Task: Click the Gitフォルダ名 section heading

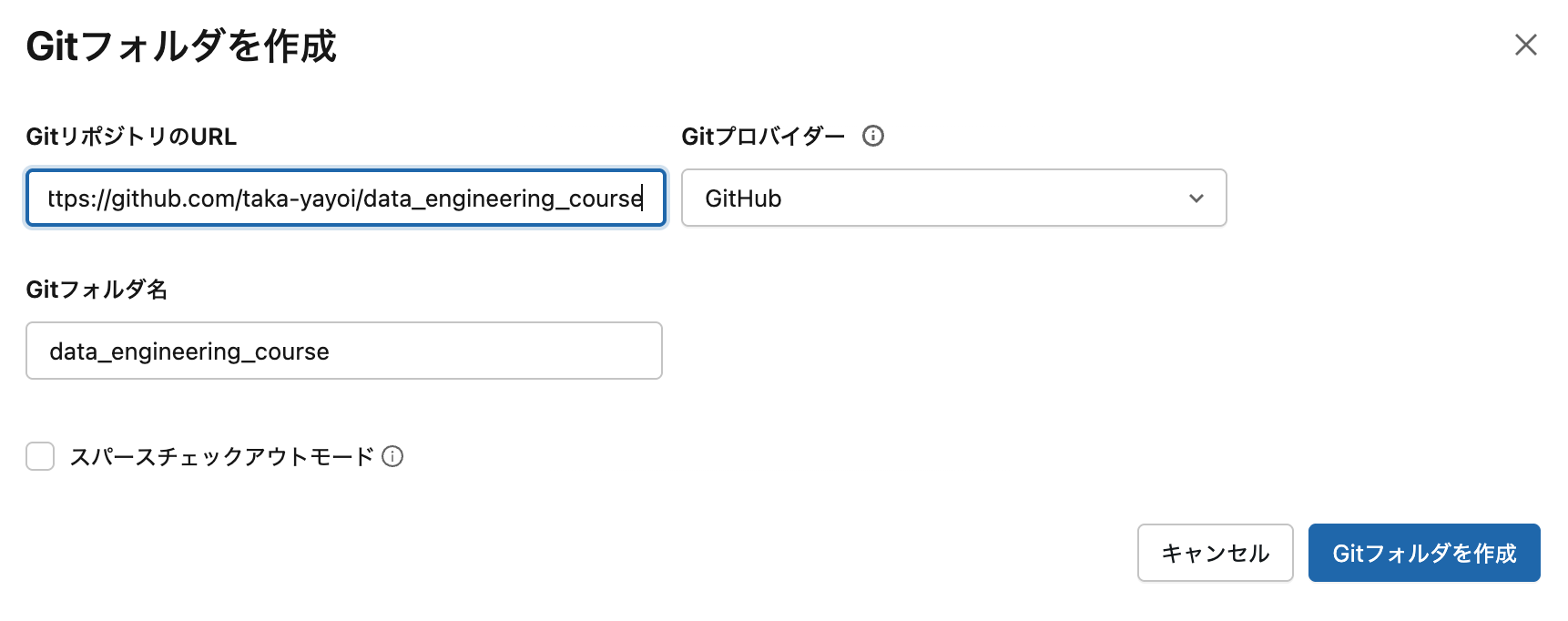Action: point(98,290)
